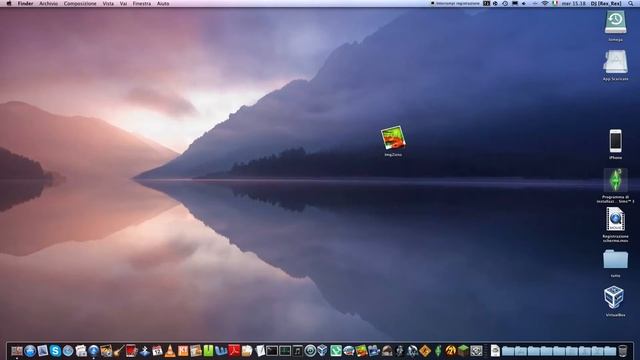Open Terminal from the Dock
This screenshot has width=640, height=360.
coord(272,351)
